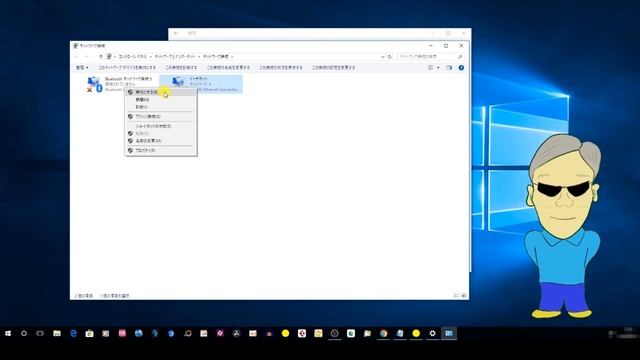Open the address bar history dropdown
This screenshot has width=640, height=360.
[x=382, y=57]
